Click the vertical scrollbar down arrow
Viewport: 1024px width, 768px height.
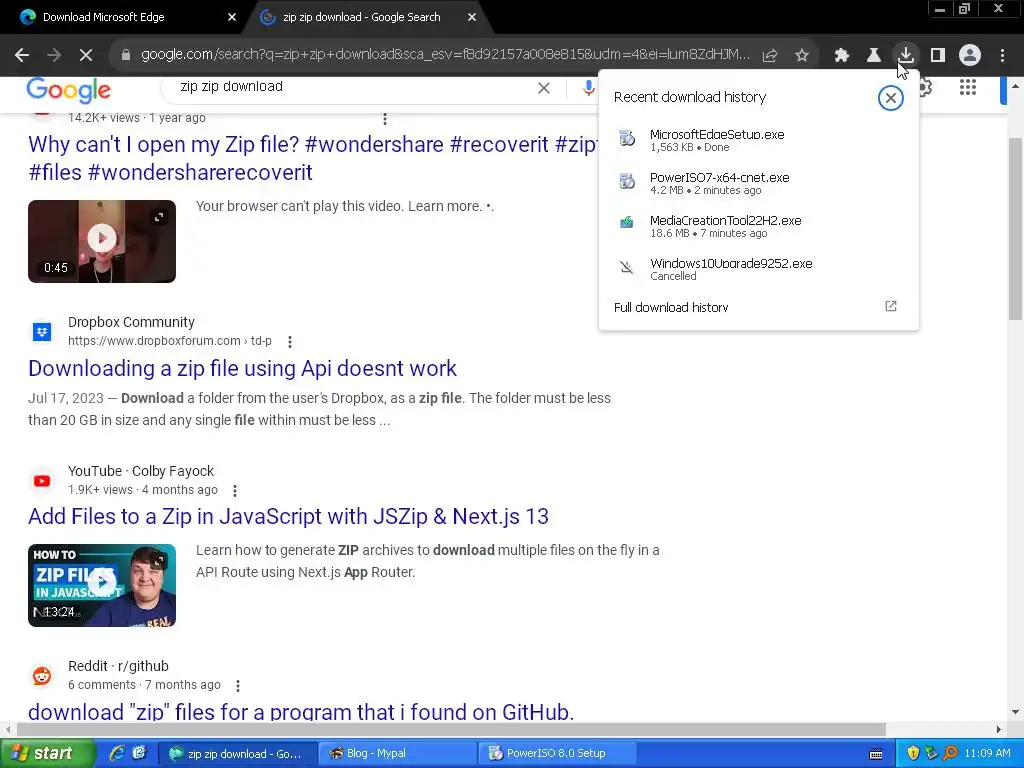click(x=1015, y=712)
